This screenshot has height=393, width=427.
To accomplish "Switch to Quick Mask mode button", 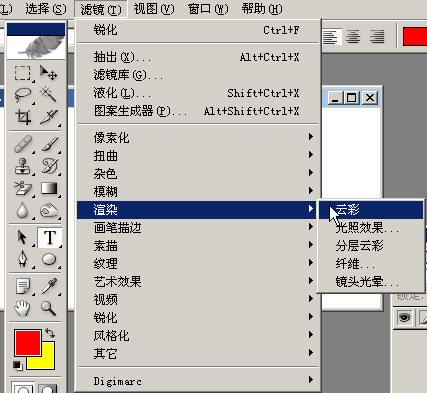I will (x=47, y=387).
